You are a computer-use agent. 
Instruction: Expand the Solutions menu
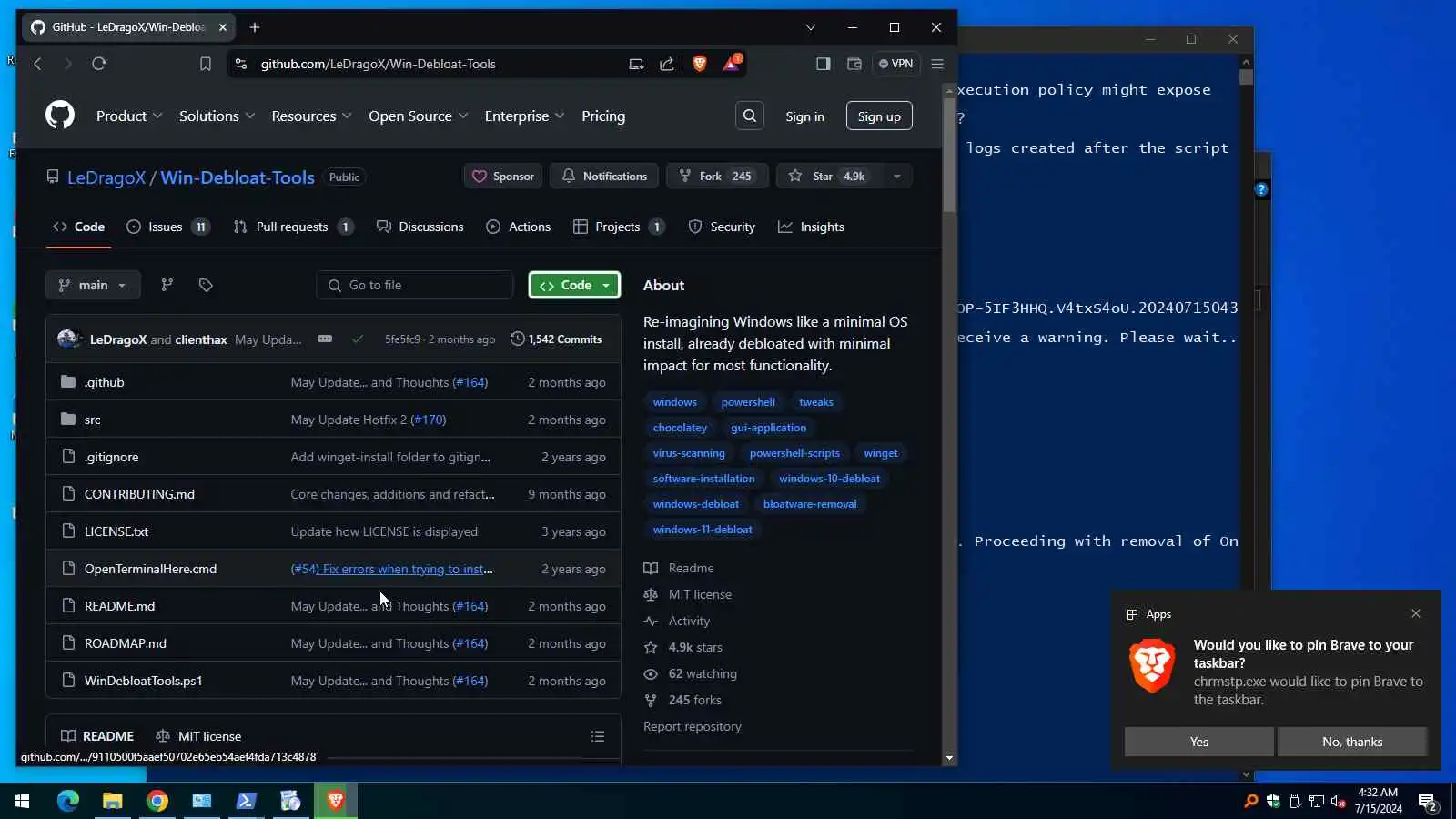click(217, 116)
